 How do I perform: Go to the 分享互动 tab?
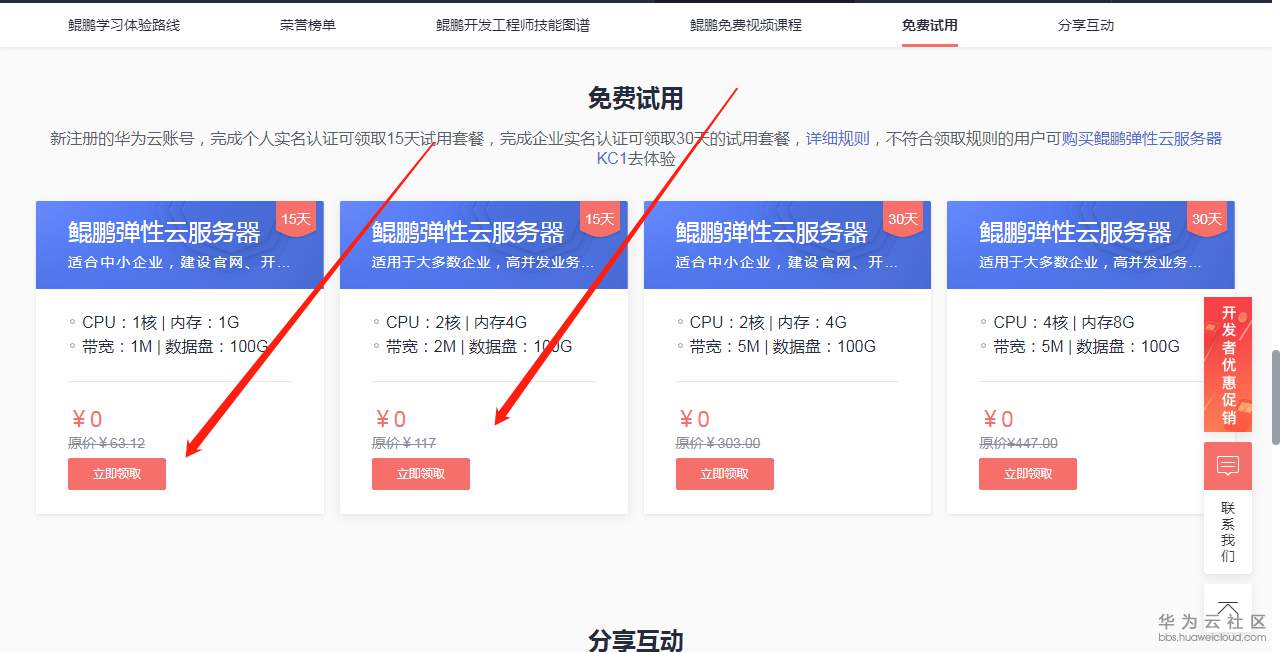pyautogui.click(x=1086, y=25)
